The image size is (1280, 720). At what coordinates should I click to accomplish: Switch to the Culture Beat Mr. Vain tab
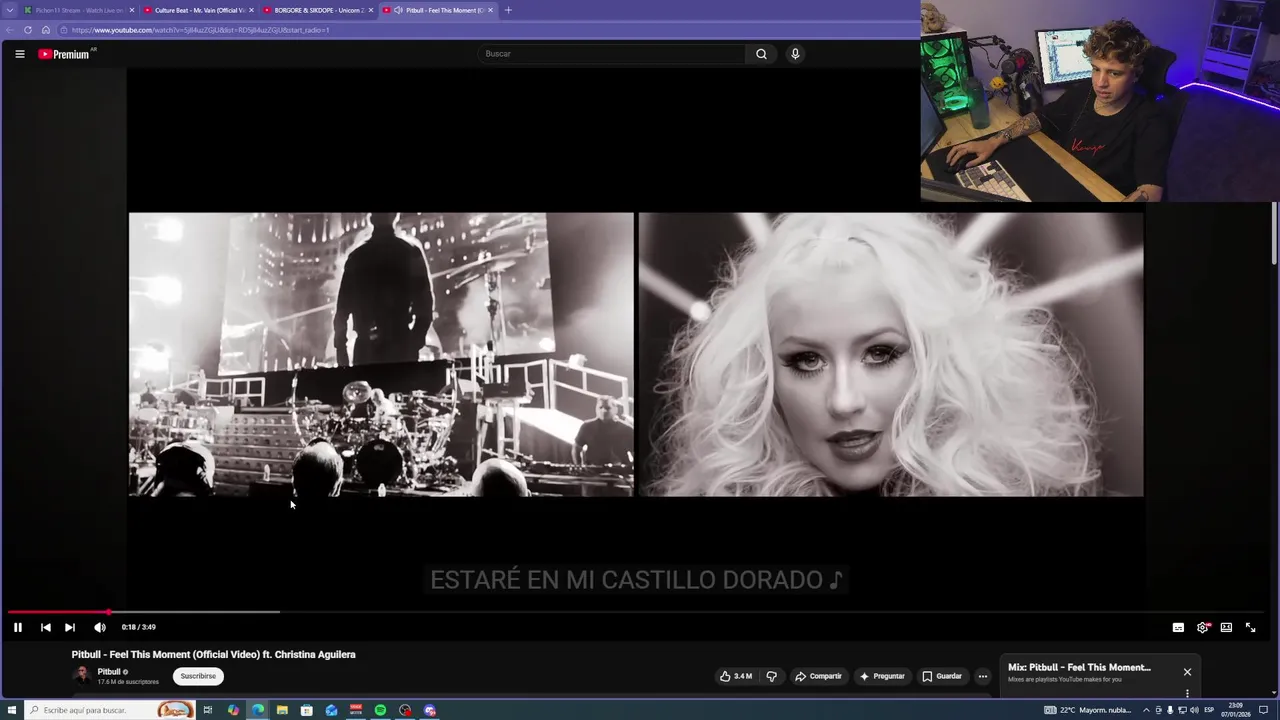pyautogui.click(x=198, y=10)
